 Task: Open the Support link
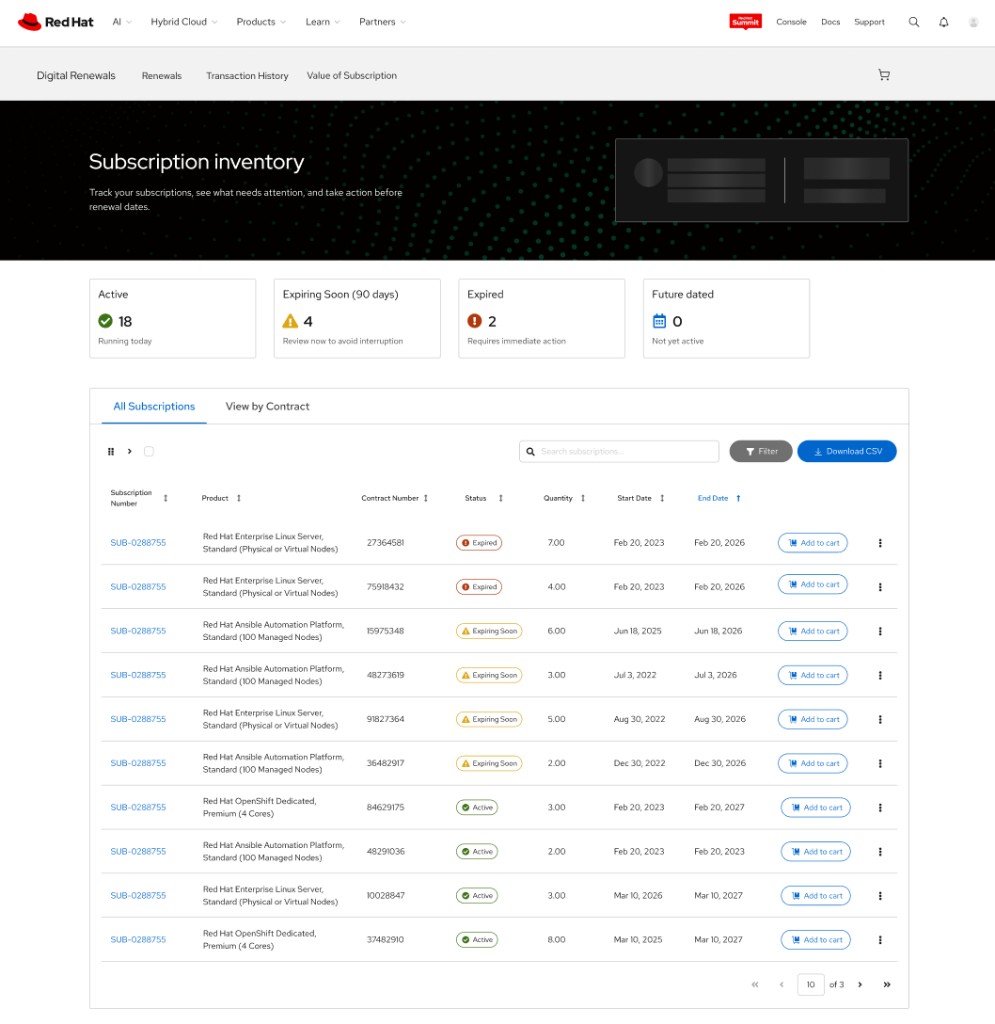pos(869,22)
